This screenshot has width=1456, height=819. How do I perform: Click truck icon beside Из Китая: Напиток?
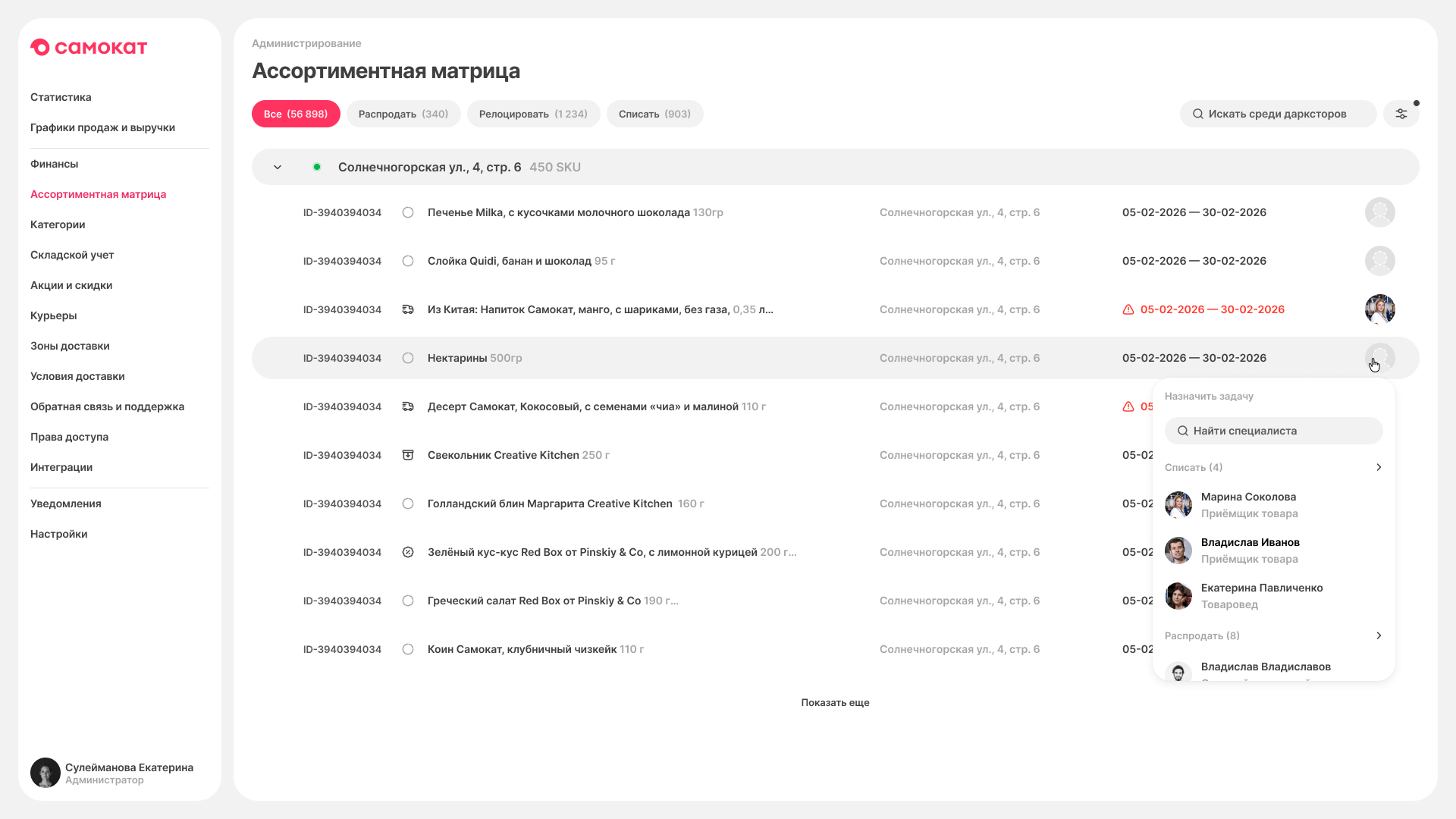click(x=408, y=309)
